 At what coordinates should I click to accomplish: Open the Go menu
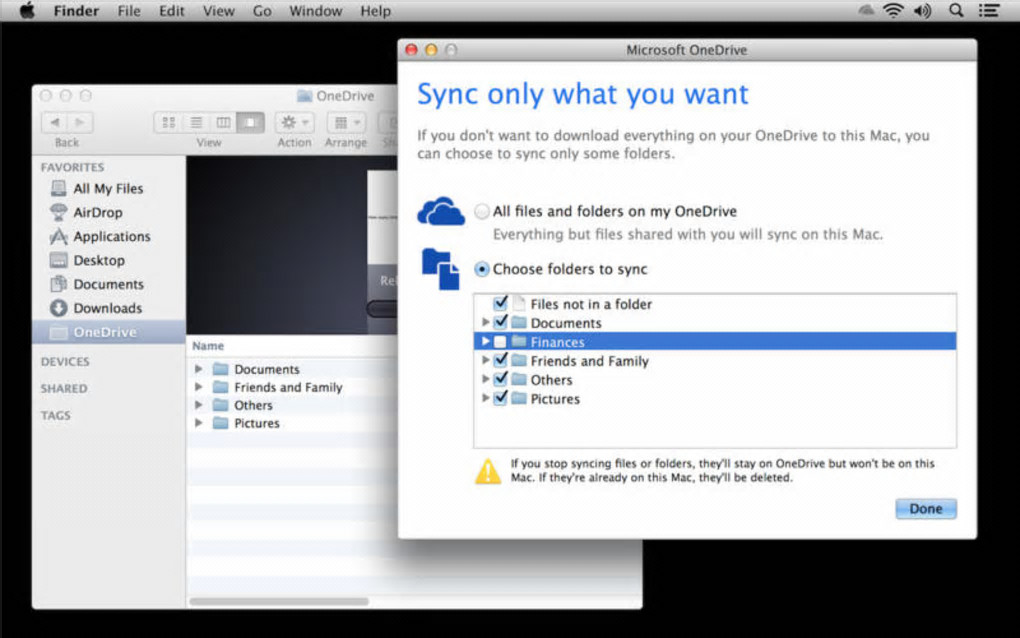[262, 11]
